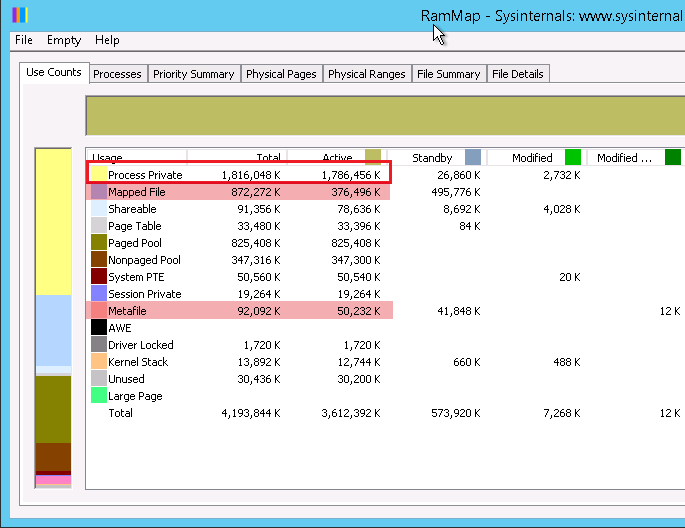Image resolution: width=685 pixels, height=528 pixels.
Task: Select the Driver Locked row label
Action: (x=141, y=345)
